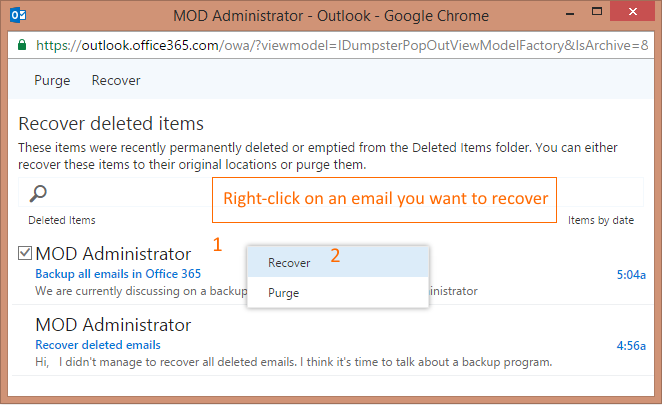Open the Deleted Items folder filter
Viewport: 662px width, 405px height.
tap(62, 220)
